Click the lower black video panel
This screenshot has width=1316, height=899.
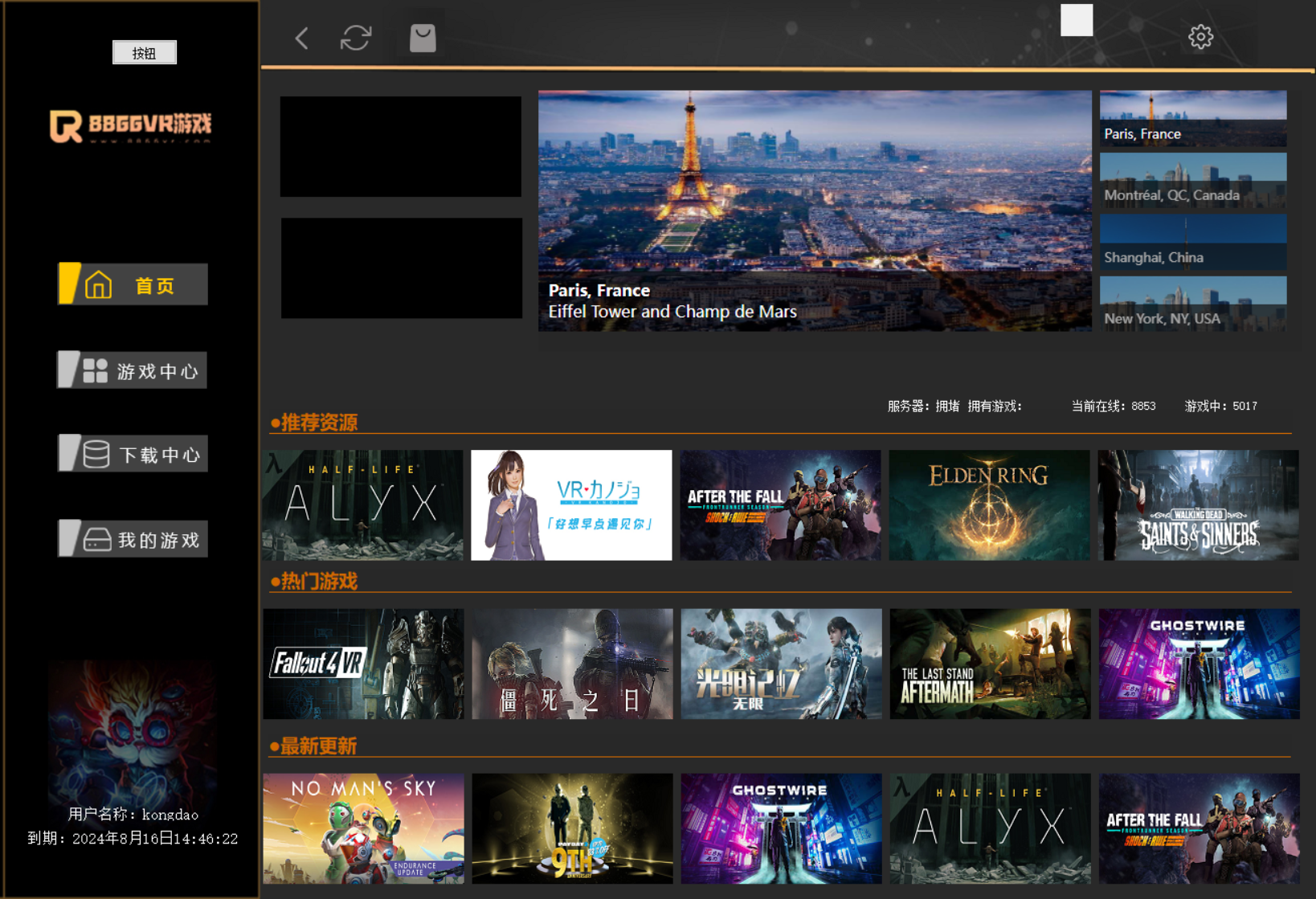402,268
